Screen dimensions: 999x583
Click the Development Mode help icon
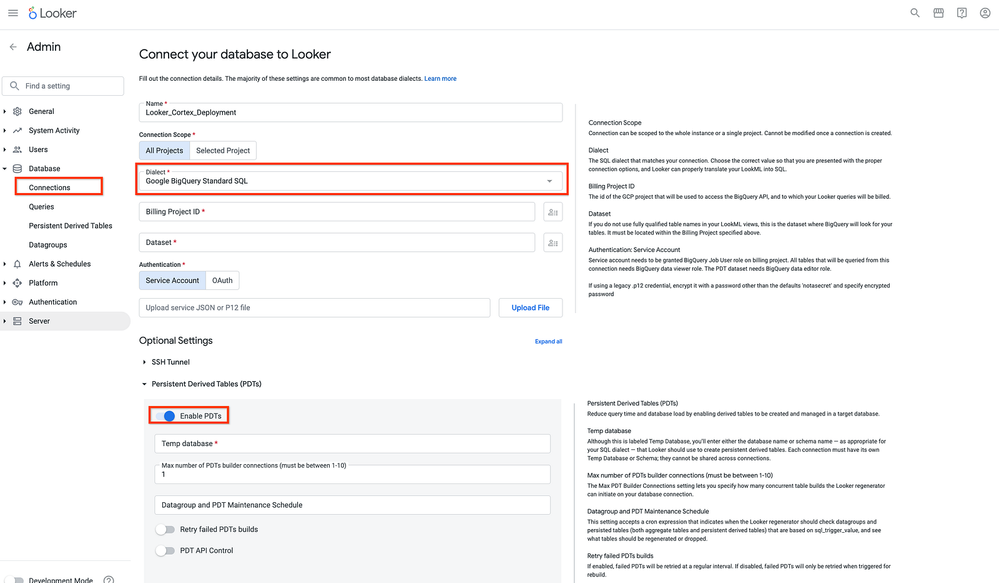point(109,580)
